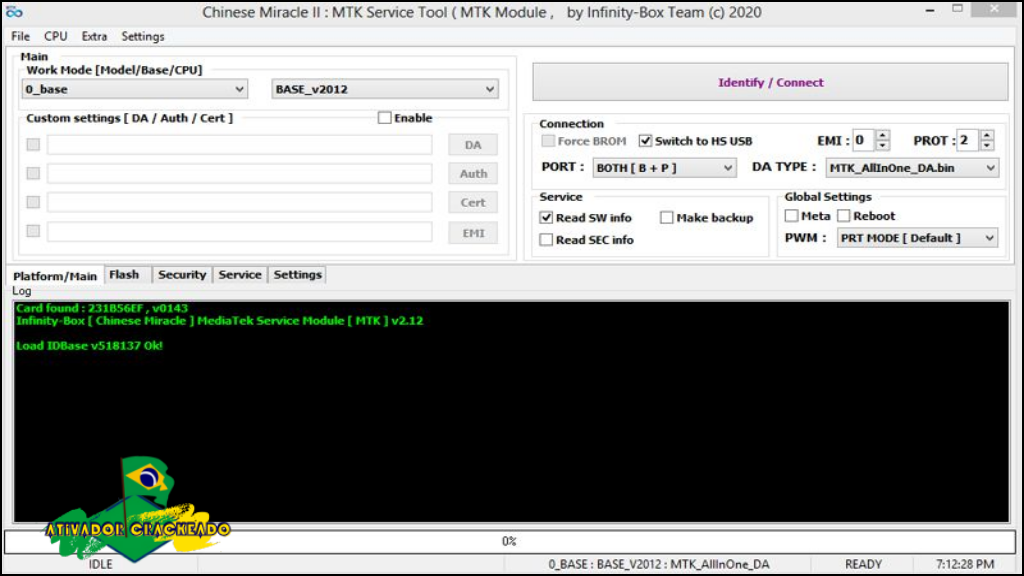Maximize the Chinese Miracle II window
Screen dimensions: 1024x576
point(957,9)
